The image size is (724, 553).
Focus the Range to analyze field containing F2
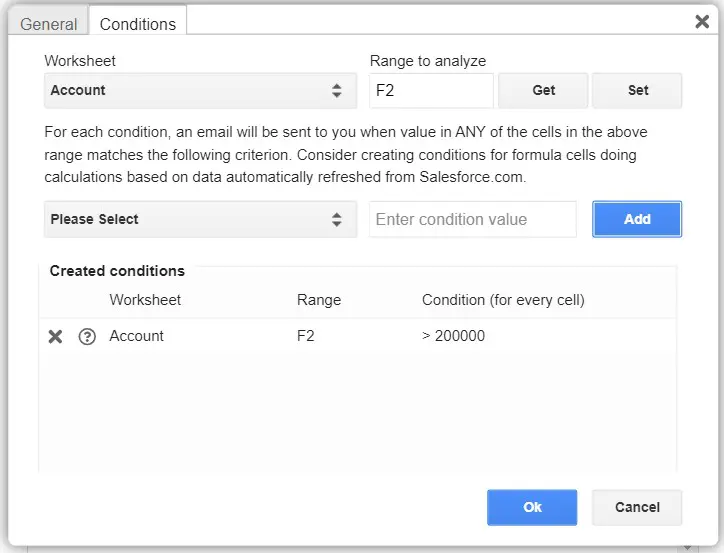tap(431, 90)
